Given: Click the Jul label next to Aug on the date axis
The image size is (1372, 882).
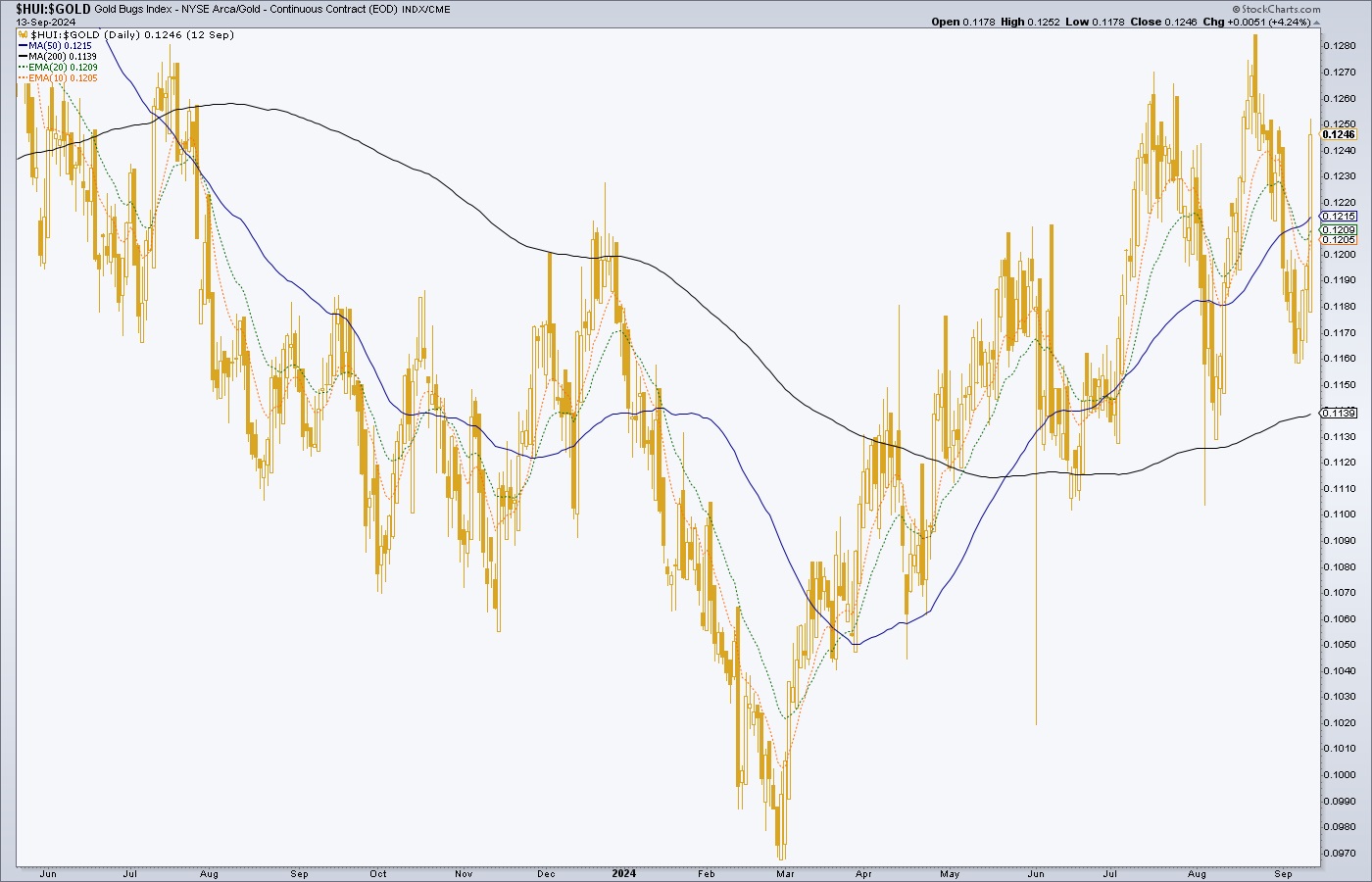Looking at the screenshot, I should coord(129,873).
